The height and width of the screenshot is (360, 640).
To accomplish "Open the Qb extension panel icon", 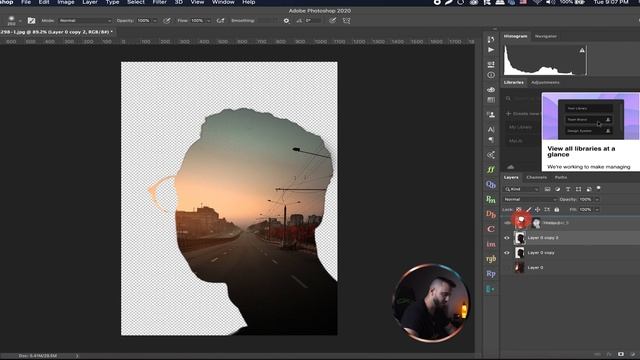I will [491, 184].
